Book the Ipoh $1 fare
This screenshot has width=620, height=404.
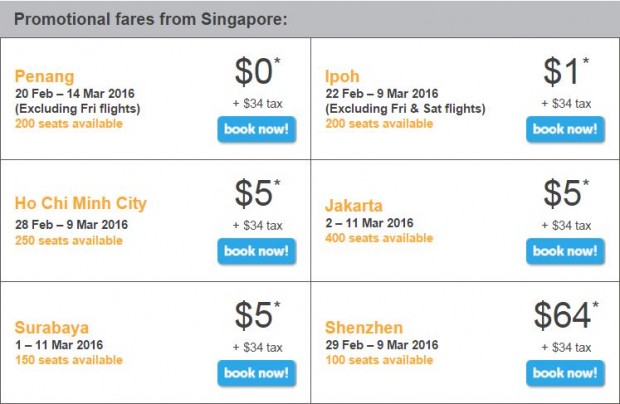coord(565,129)
